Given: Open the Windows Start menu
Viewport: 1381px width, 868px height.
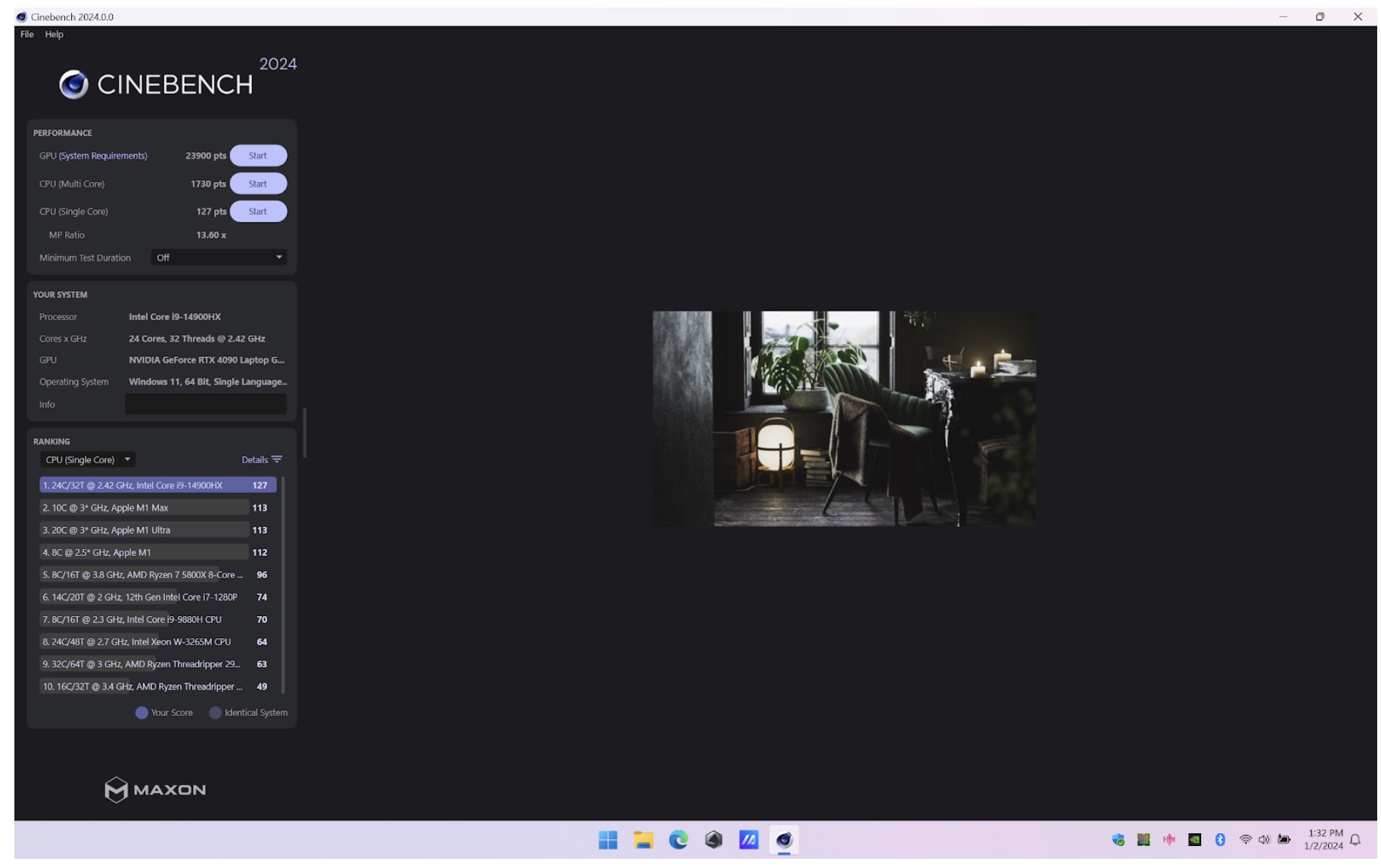Looking at the screenshot, I should coord(607,839).
